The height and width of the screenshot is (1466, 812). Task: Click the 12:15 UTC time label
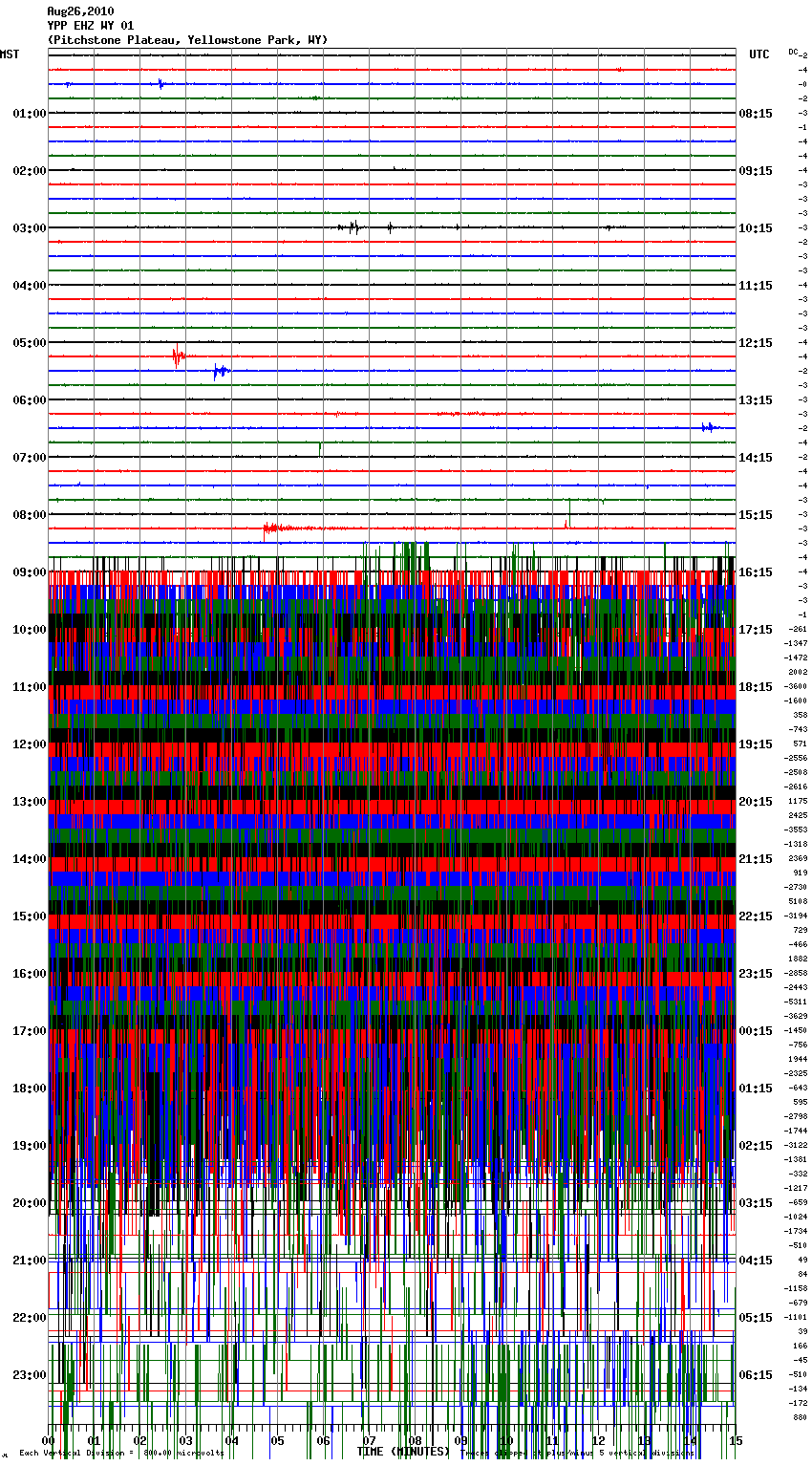756,343
